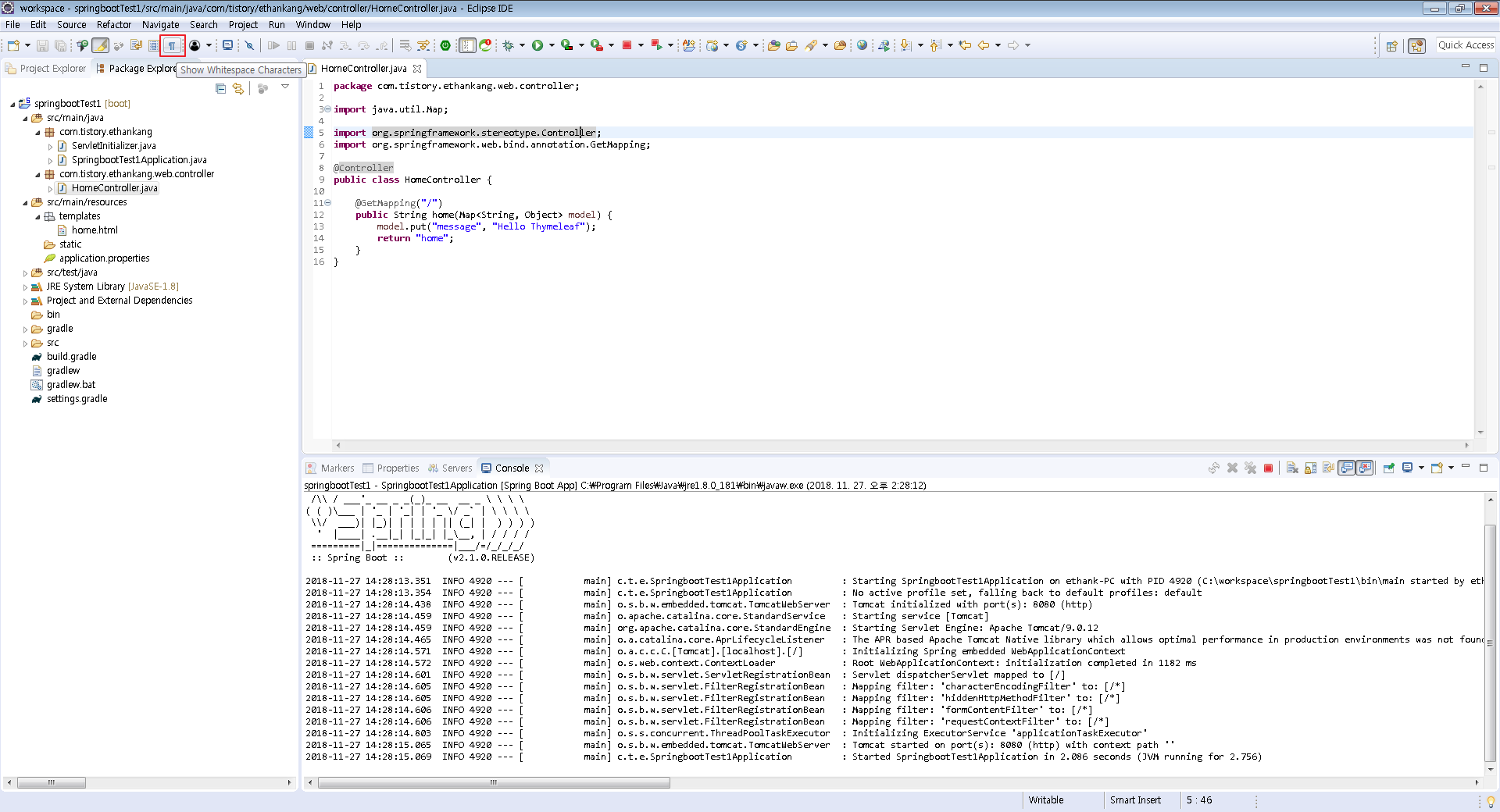Image resolution: width=1500 pixels, height=812 pixels.
Task: Select settings.gradle file
Action: (x=77, y=399)
